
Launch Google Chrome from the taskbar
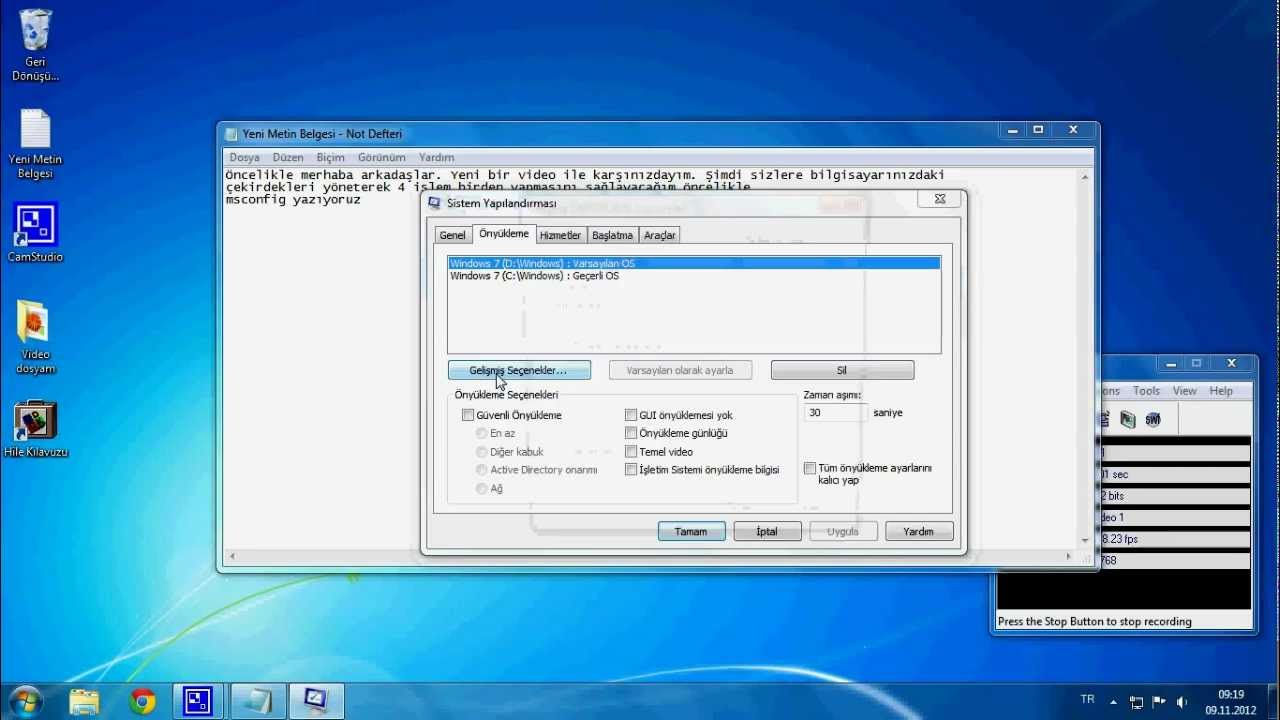(143, 701)
